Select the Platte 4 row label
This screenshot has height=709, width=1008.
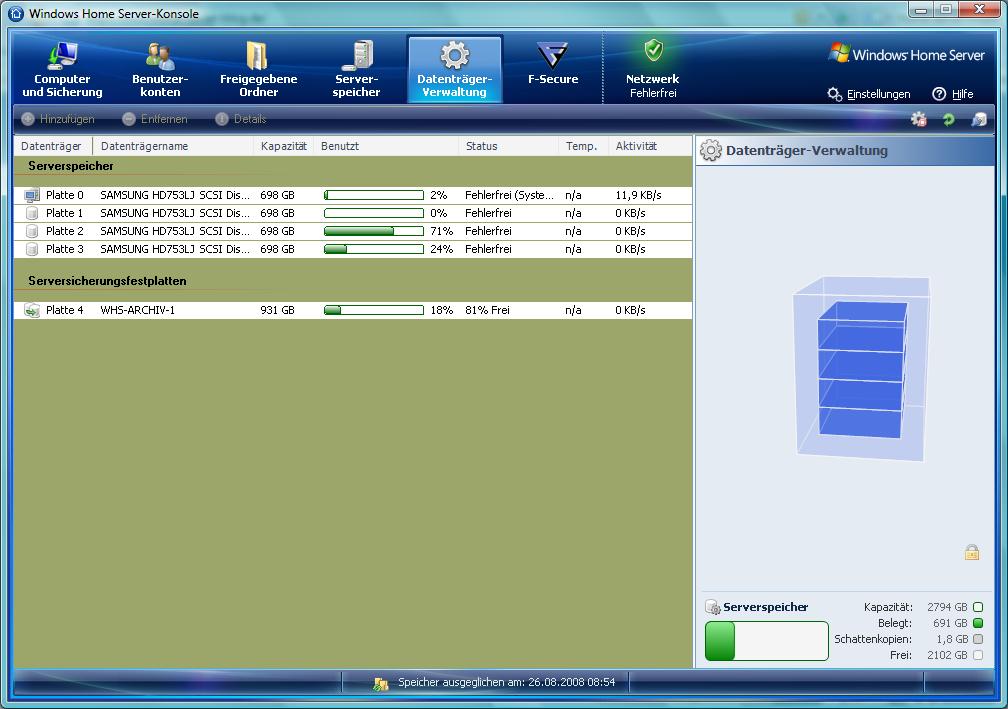65,310
